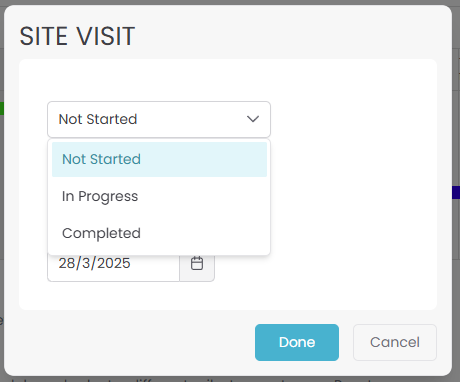Open the calendar picker icon beside the date
Image resolution: width=460 pixels, height=382 pixels.
(x=197, y=263)
